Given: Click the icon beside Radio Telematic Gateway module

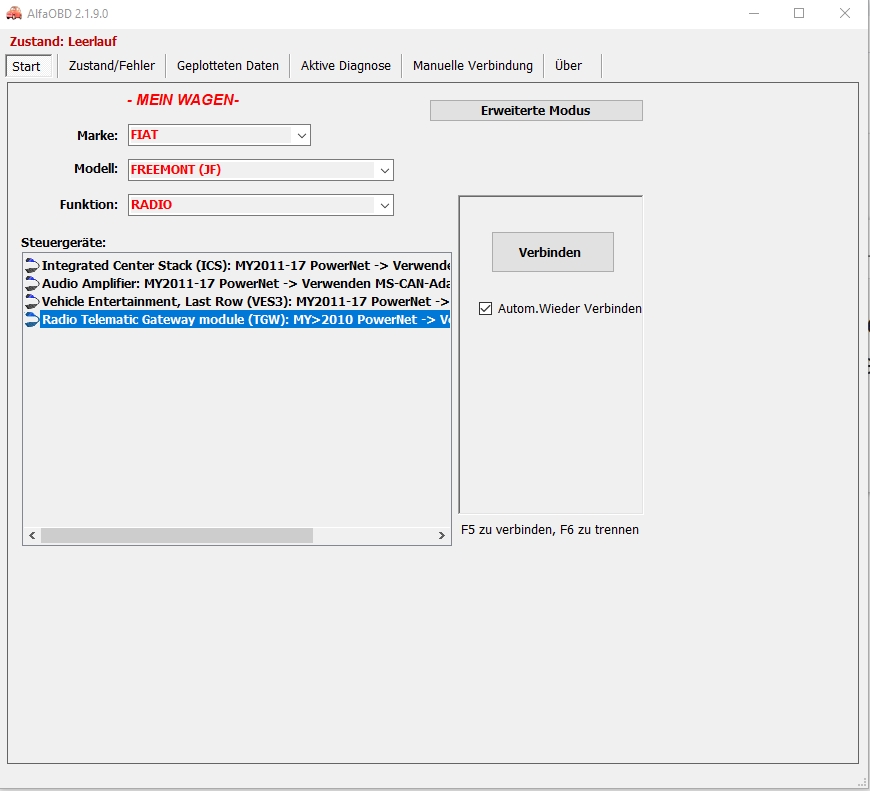Looking at the screenshot, I should tap(32, 320).
